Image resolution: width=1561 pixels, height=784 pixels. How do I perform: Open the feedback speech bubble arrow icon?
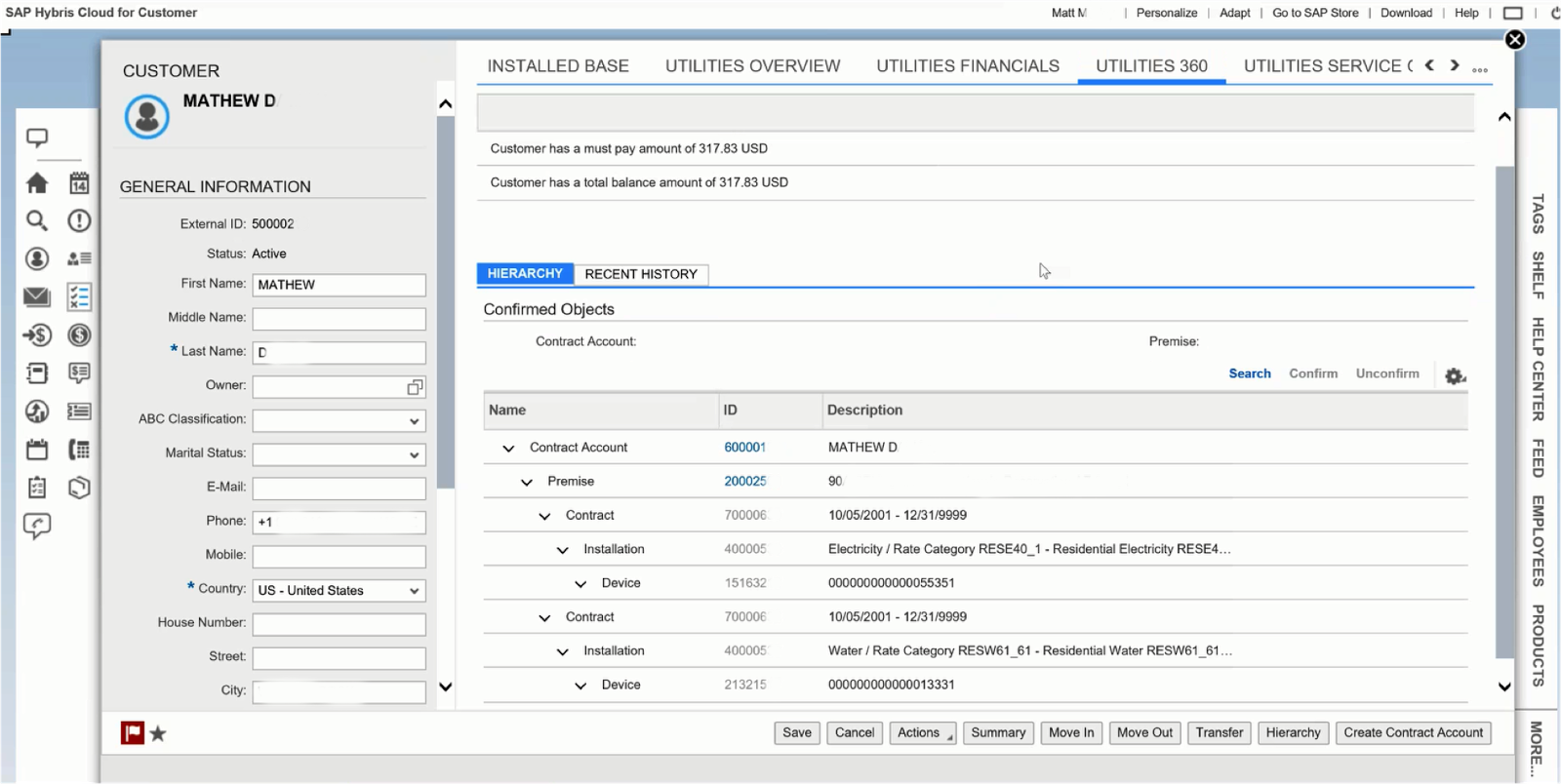tap(37, 527)
